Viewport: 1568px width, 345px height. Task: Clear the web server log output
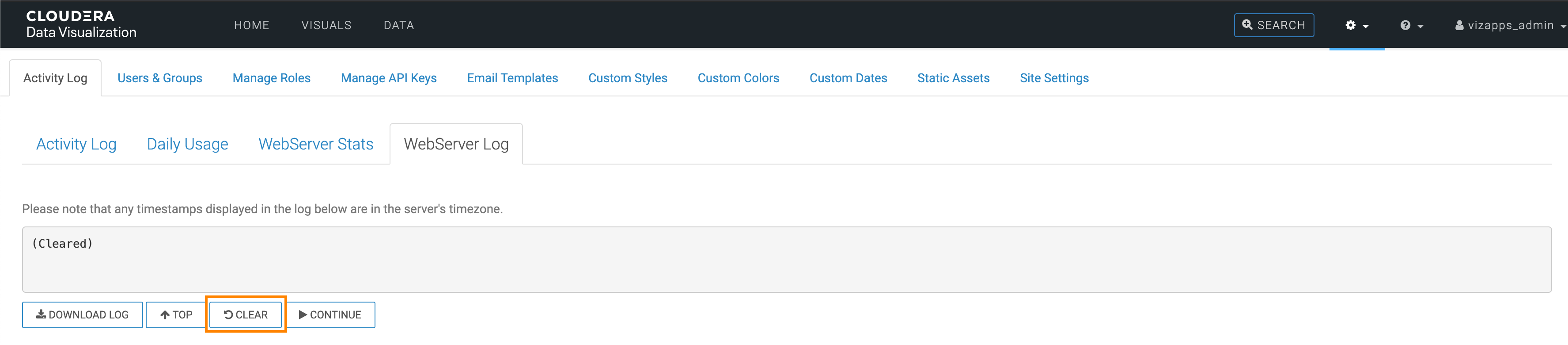[246, 314]
